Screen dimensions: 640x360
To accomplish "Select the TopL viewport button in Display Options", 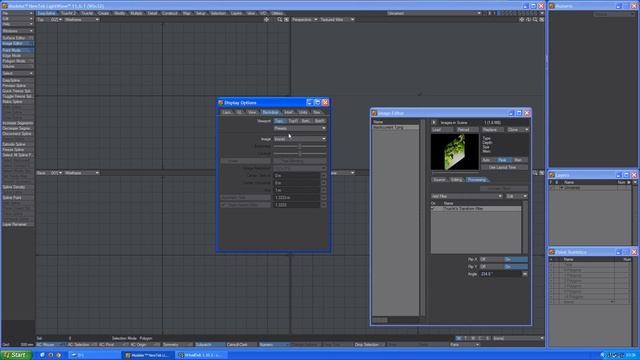I will point(280,121).
